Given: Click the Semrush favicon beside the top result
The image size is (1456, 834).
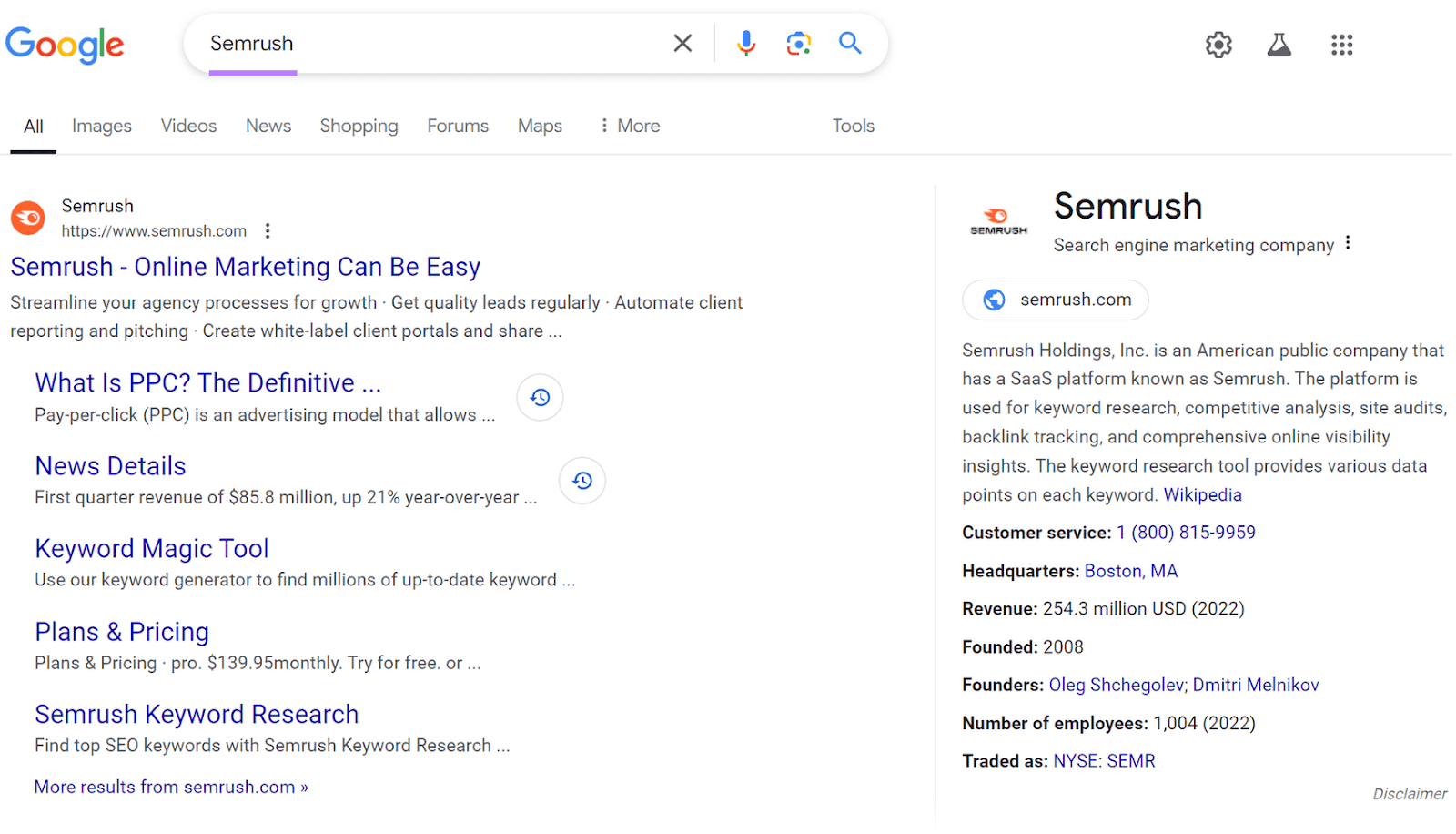Looking at the screenshot, I should 27,218.
